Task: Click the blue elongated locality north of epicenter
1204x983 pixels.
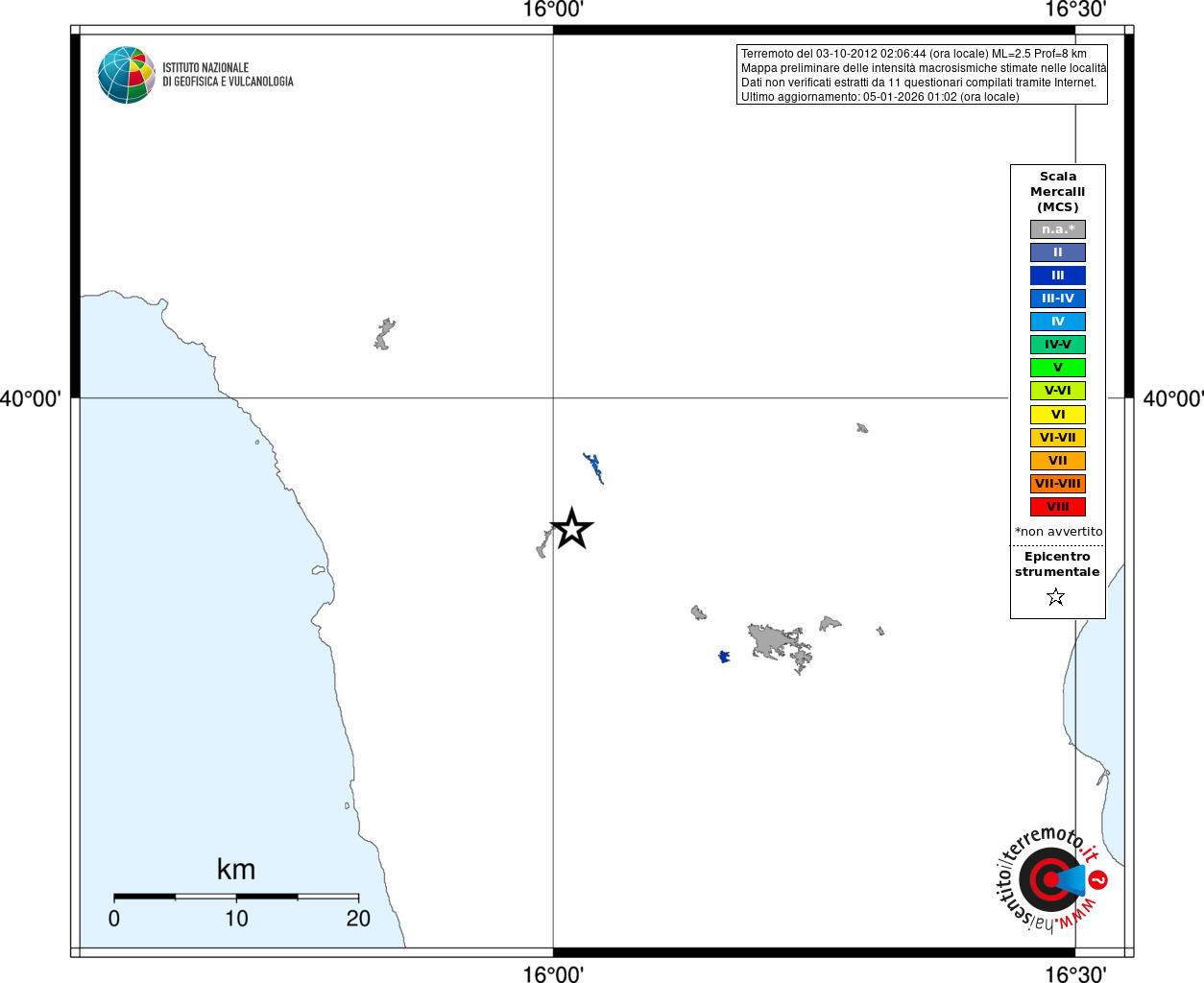Action: tap(593, 468)
